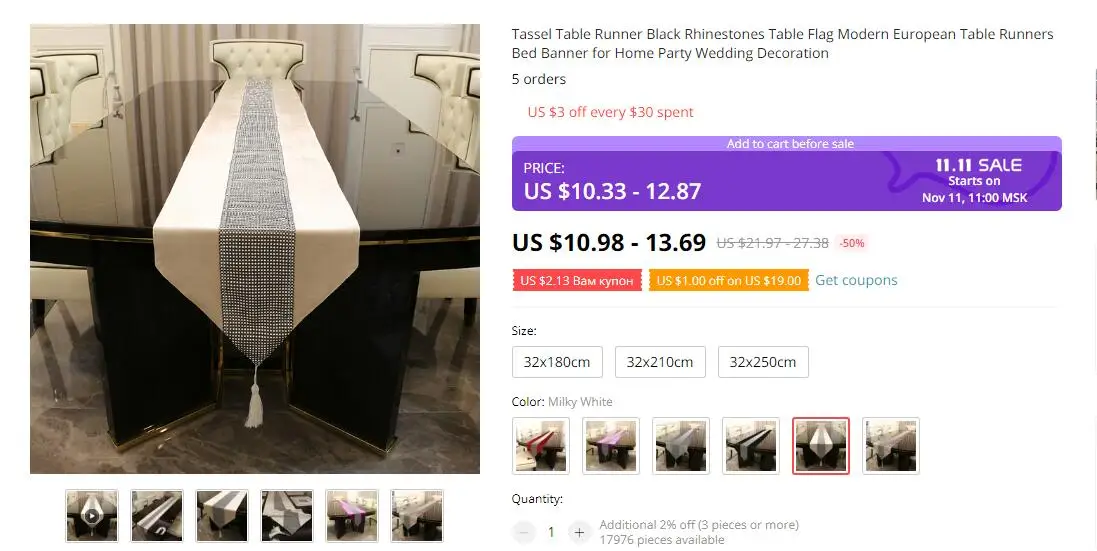Pick the last color swatch in row
Image resolution: width=1097 pixels, height=551 pixels.
pos(891,446)
